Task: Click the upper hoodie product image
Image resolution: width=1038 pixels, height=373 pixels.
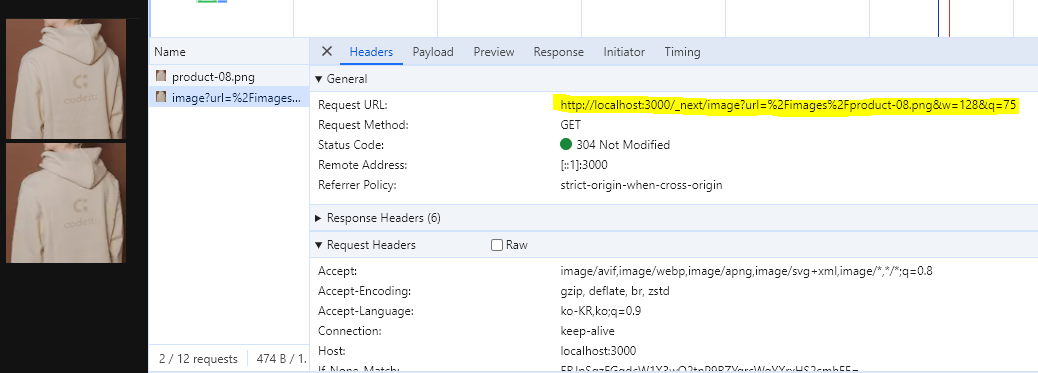Action: 66,79
